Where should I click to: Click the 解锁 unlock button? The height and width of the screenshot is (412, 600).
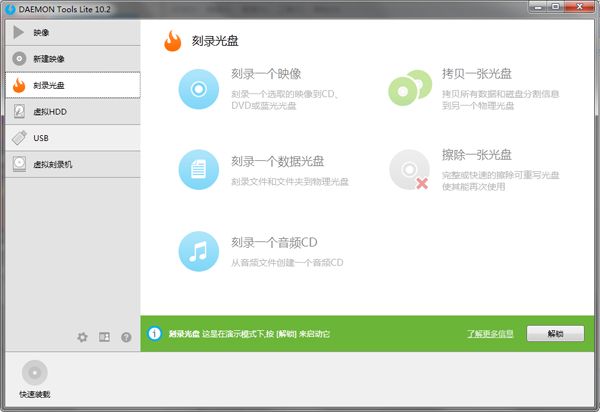555,334
